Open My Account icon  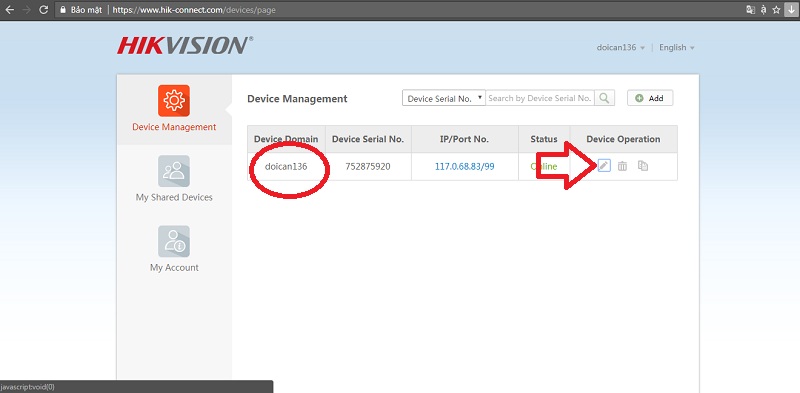[x=174, y=241]
